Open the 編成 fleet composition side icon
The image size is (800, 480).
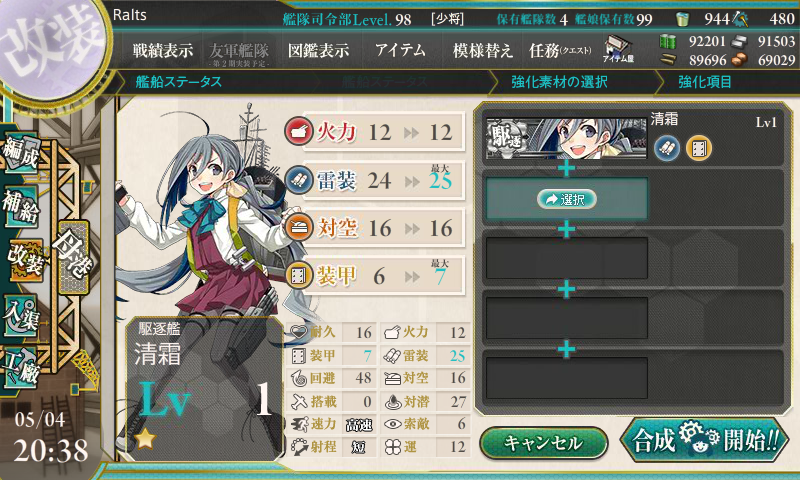(21, 153)
